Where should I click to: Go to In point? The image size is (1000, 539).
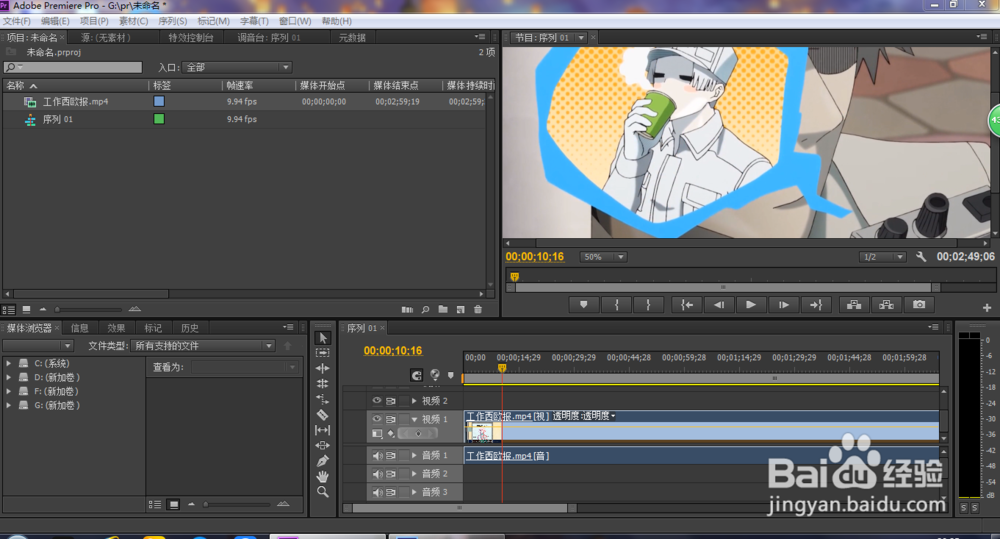click(x=687, y=305)
